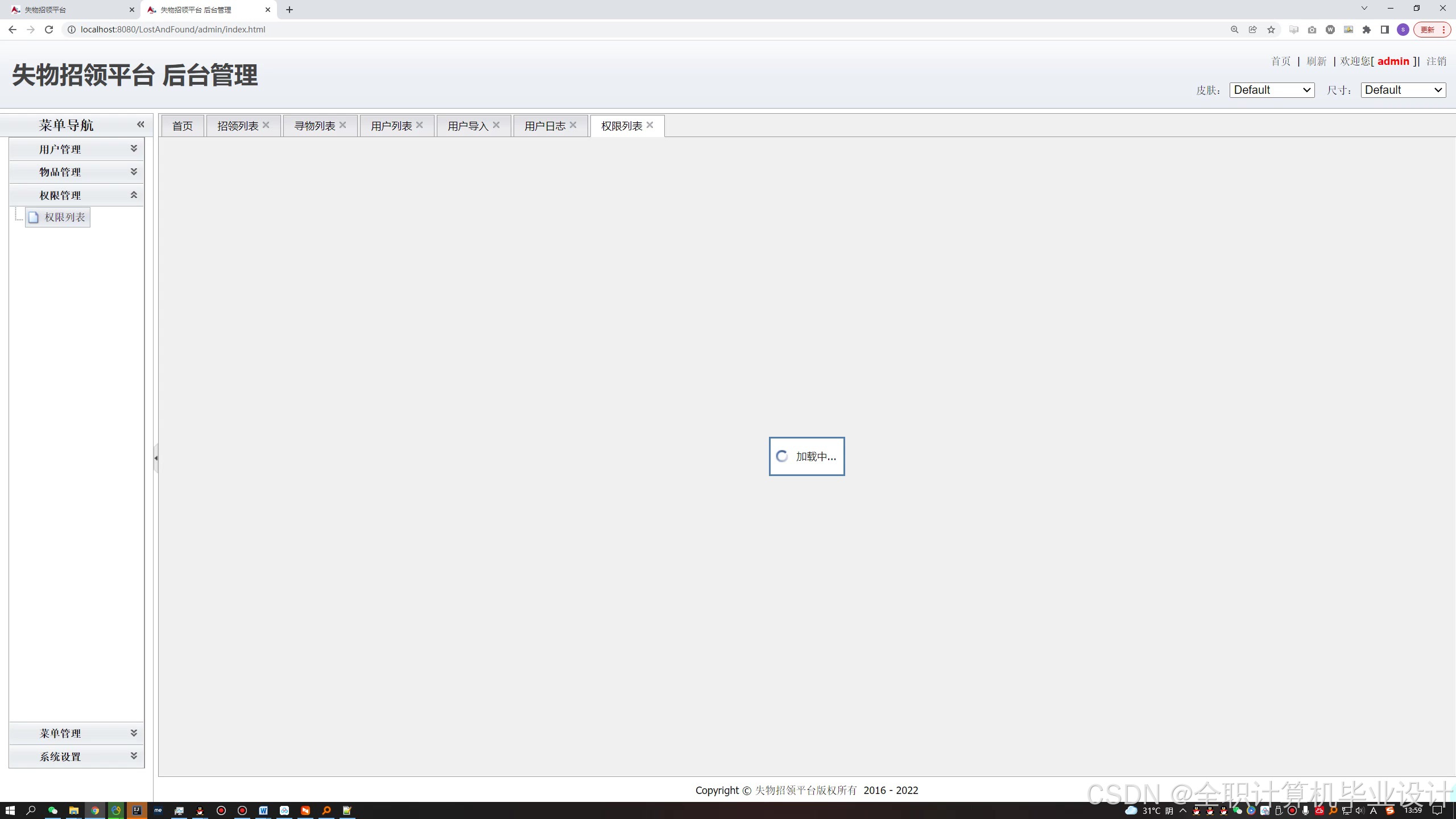Image resolution: width=1456 pixels, height=819 pixels.
Task: Click the sidebar splitter collapse handle
Action: click(x=156, y=458)
